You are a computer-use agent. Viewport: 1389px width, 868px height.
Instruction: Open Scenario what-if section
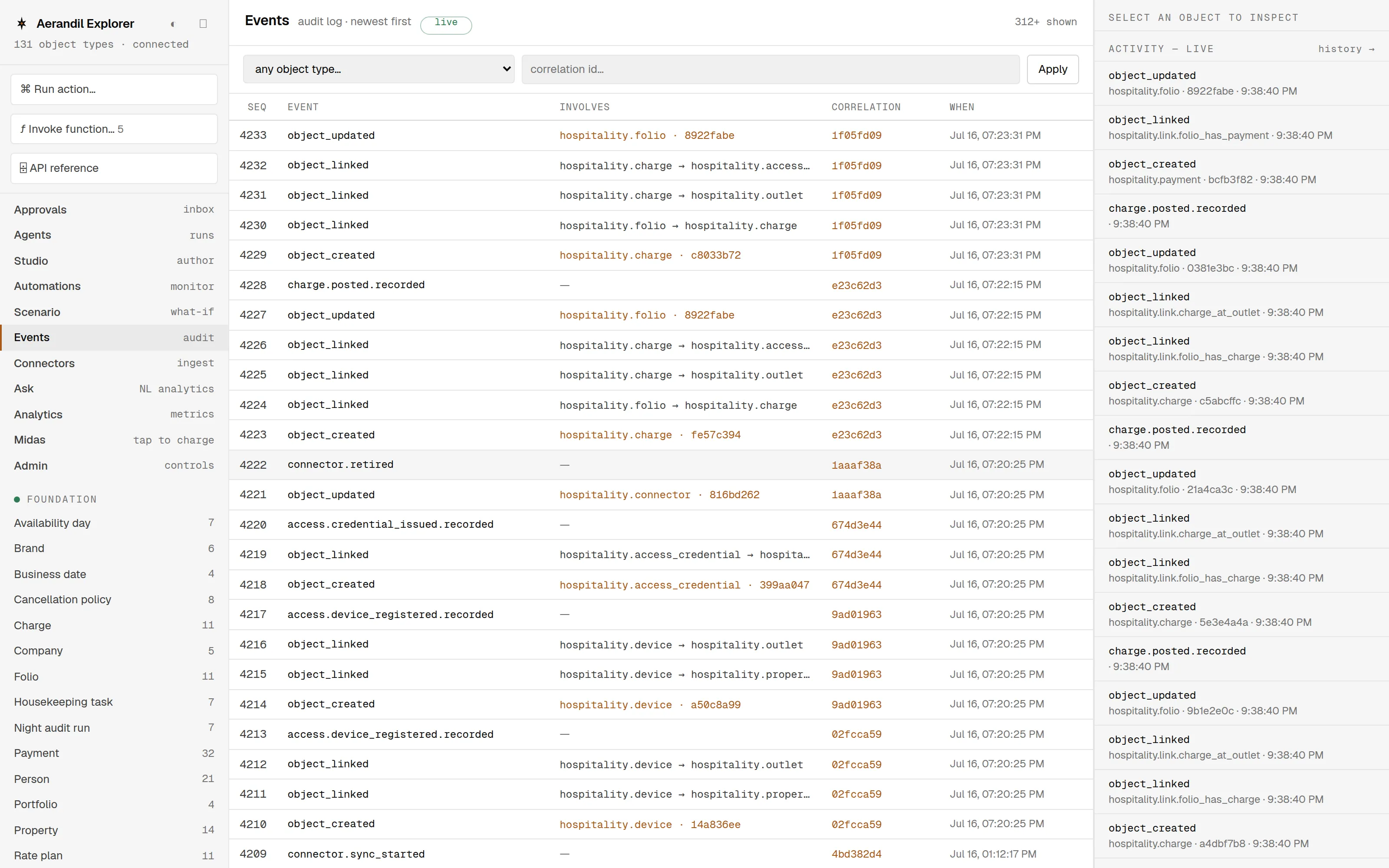(x=114, y=312)
